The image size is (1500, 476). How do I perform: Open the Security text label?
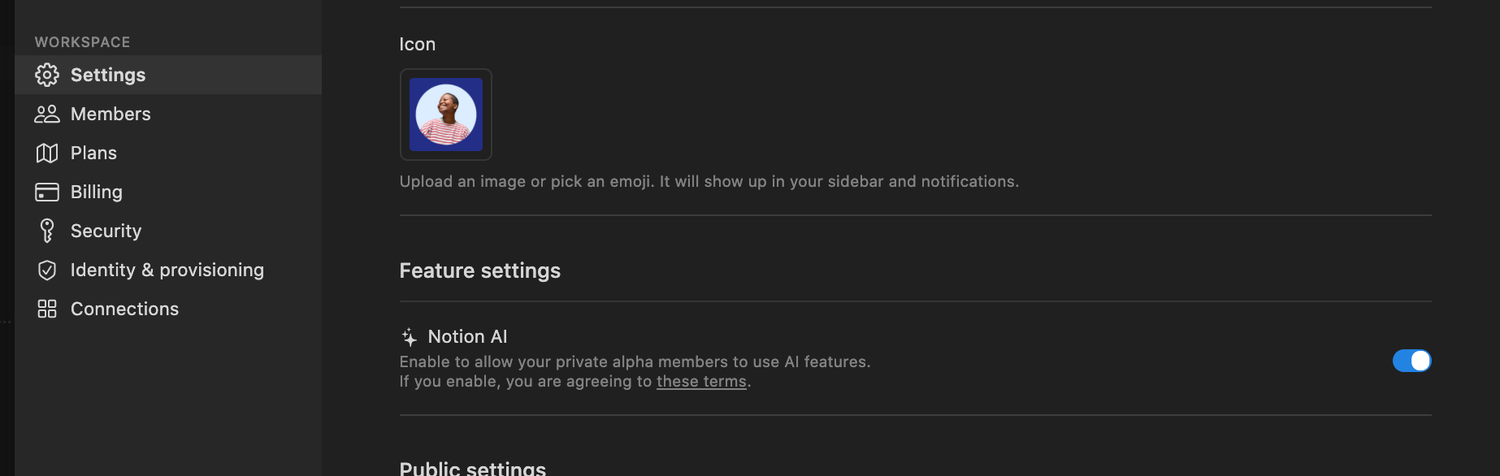click(106, 231)
